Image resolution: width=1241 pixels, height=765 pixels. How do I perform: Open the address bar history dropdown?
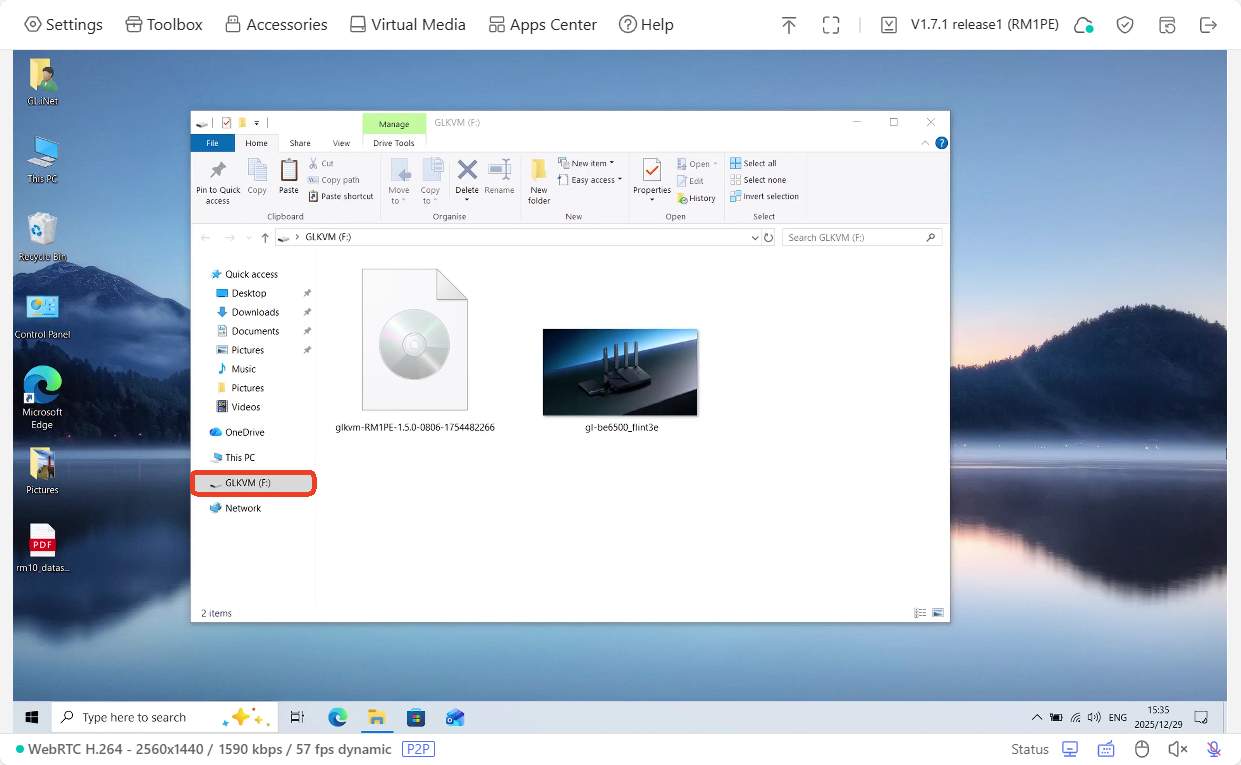pos(755,237)
